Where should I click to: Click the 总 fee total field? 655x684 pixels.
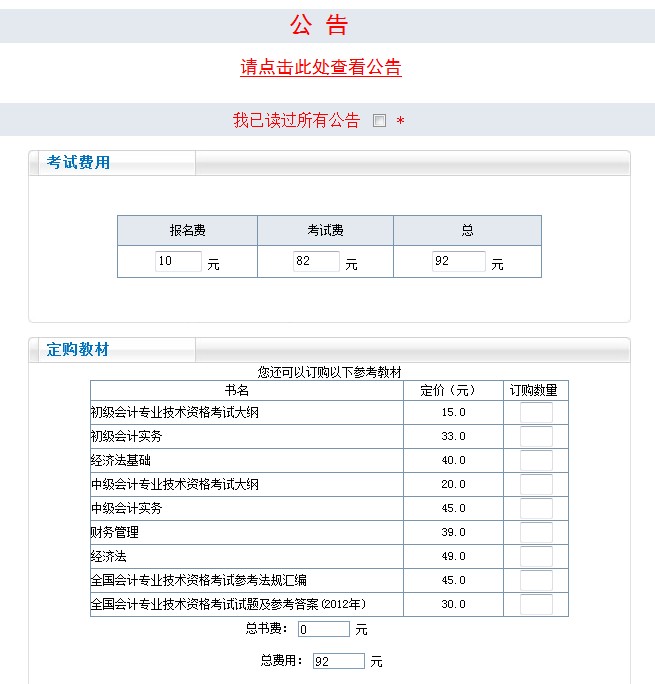point(458,262)
